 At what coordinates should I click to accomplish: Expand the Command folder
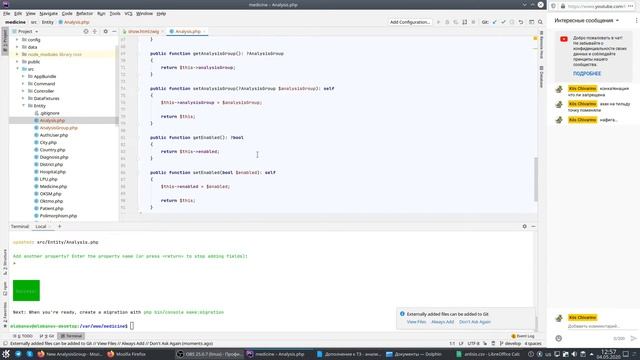pos(23,84)
